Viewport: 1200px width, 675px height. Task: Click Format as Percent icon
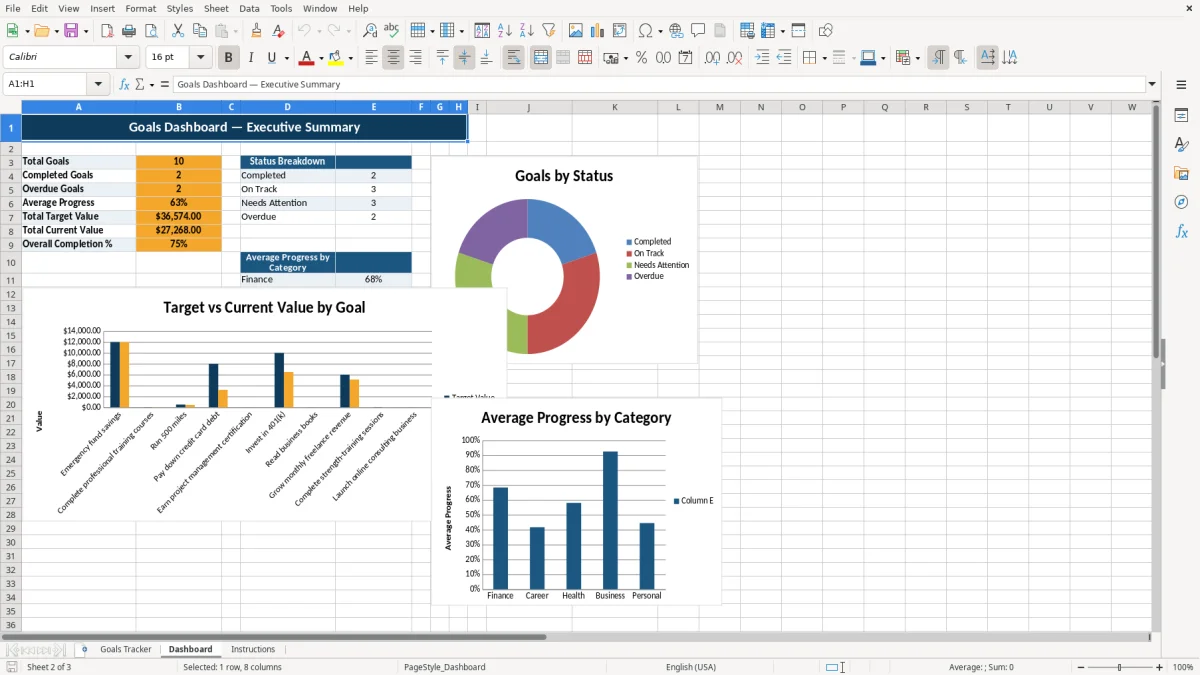click(x=641, y=58)
